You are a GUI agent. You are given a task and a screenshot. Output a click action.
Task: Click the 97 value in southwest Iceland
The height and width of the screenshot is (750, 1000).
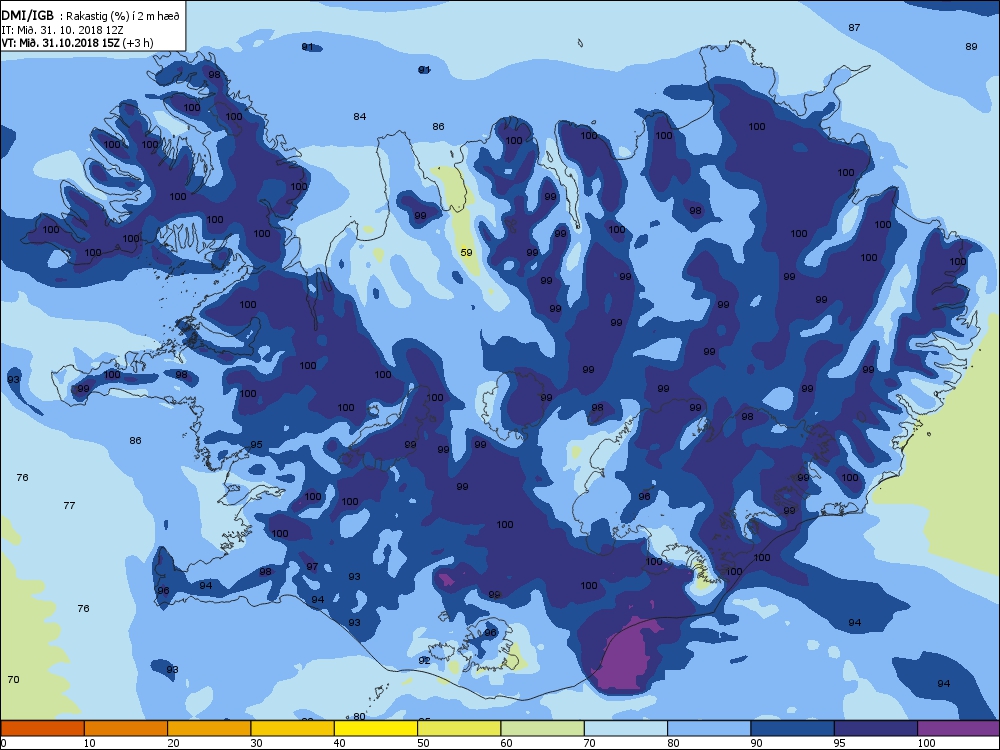click(x=312, y=566)
